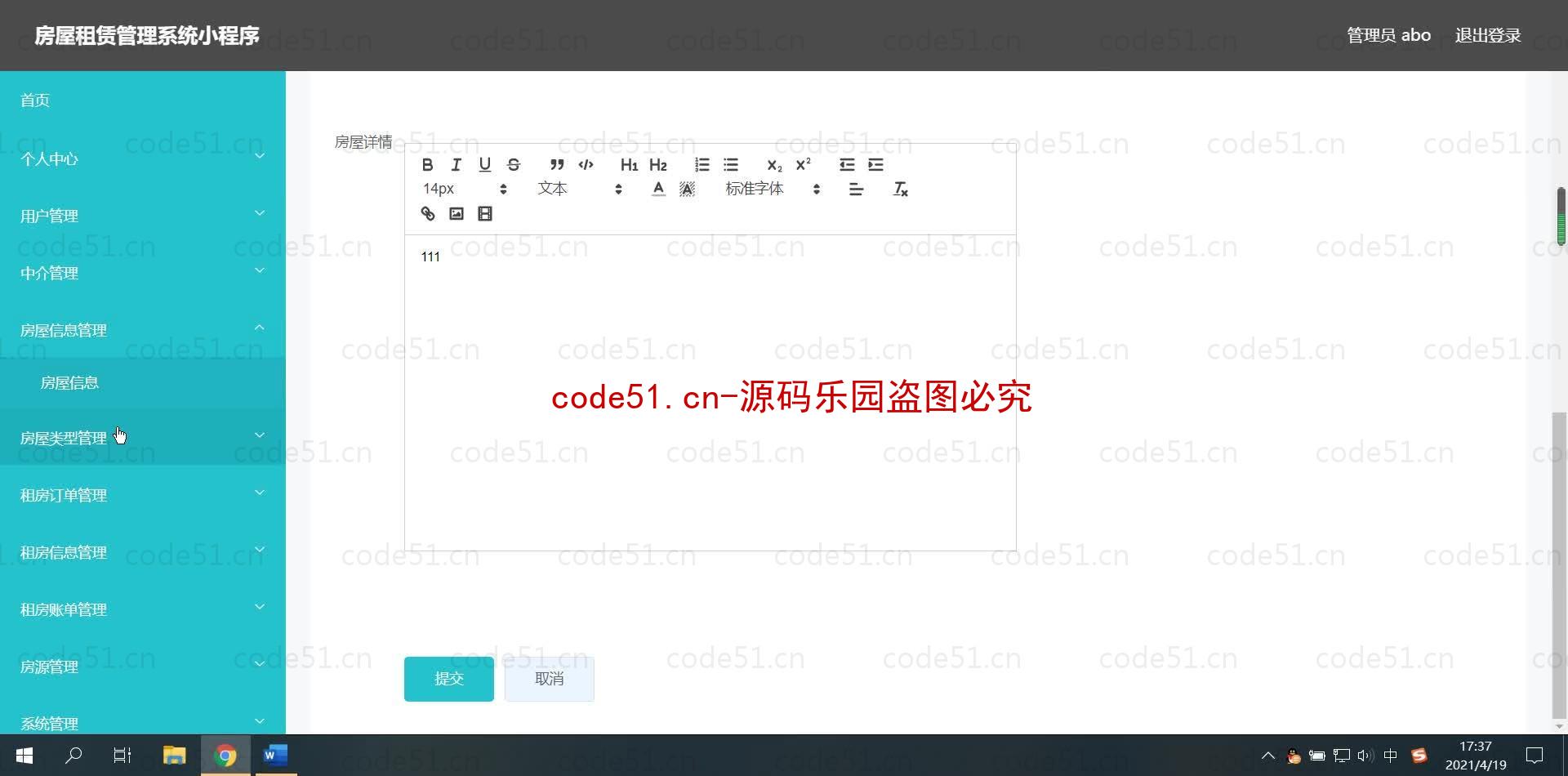1568x776 pixels.
Task: Click the 房屋租赁管理系统小程序 title
Action: 147,35
